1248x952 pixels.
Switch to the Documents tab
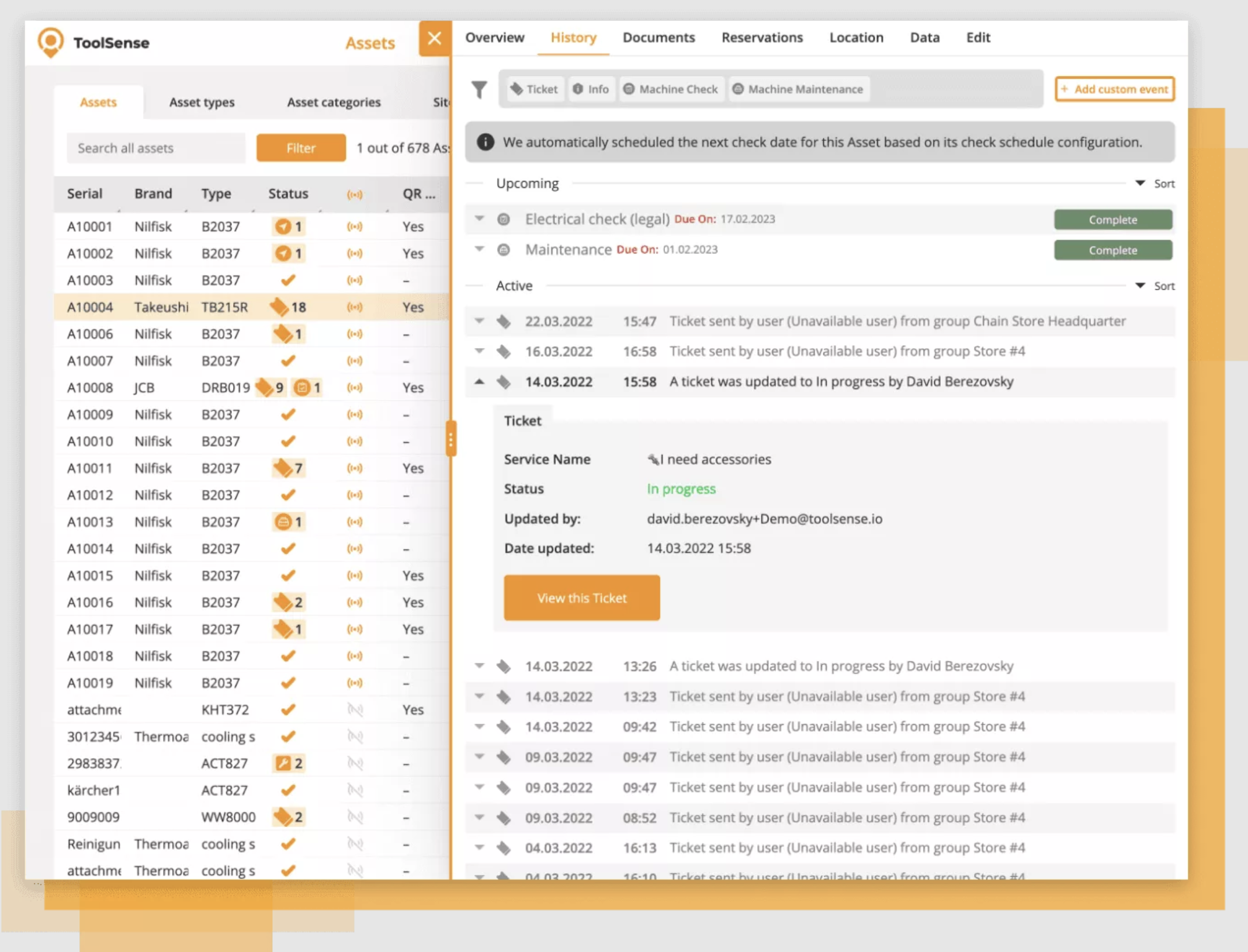tap(658, 37)
